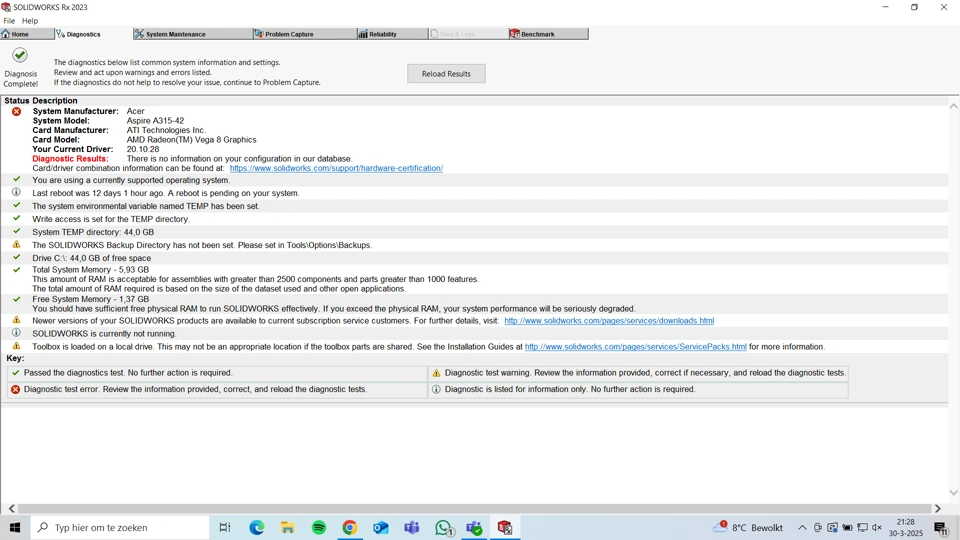The width and height of the screenshot is (960, 540).
Task: Click the checkmark beside TEMP variable set row
Action: pyautogui.click(x=17, y=205)
